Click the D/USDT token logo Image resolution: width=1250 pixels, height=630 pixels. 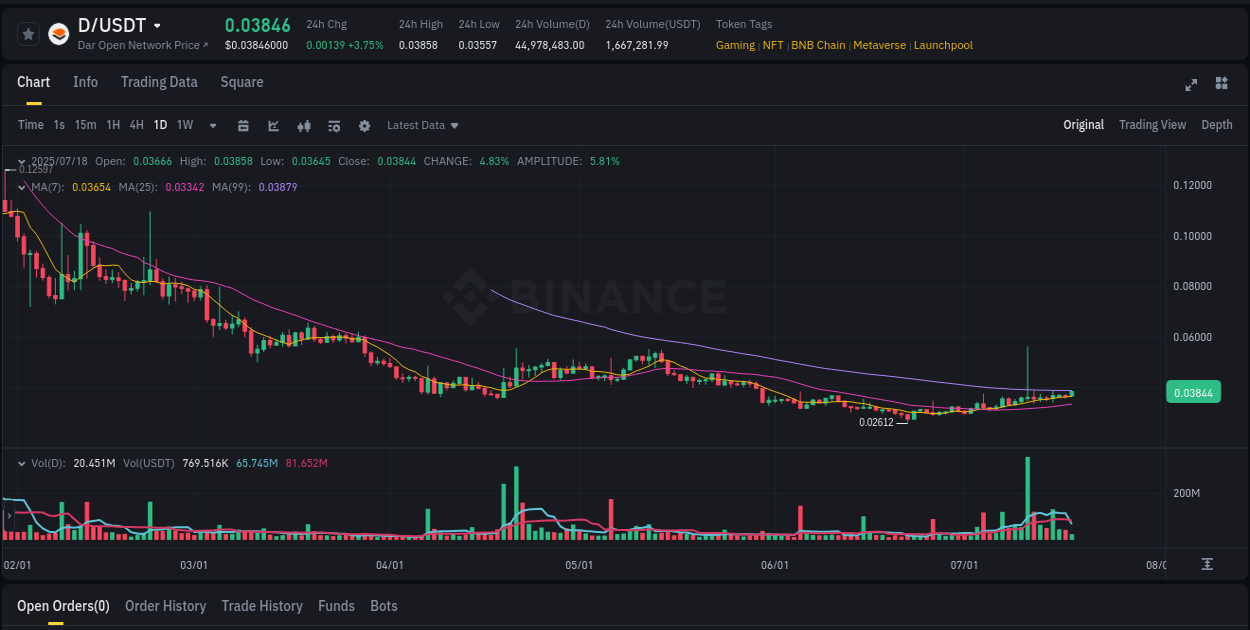[58, 31]
